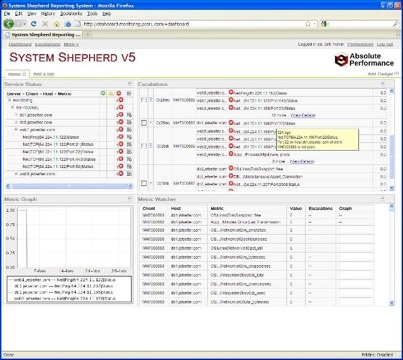Screen dimensions: 403x360
Task: Click the Service Status horizontal scrollbar
Action: point(69,186)
